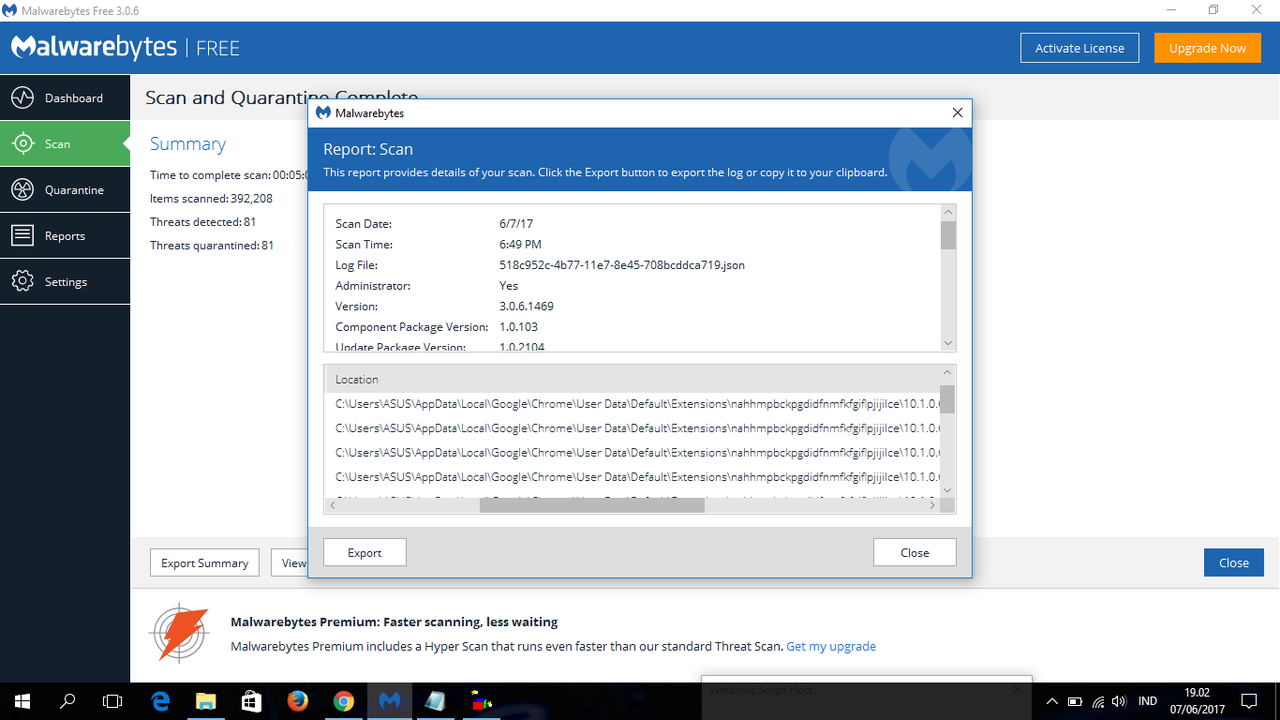This screenshot has width=1280, height=720.
Task: Launch Microsoft Edge from the taskbar
Action: [x=160, y=701]
